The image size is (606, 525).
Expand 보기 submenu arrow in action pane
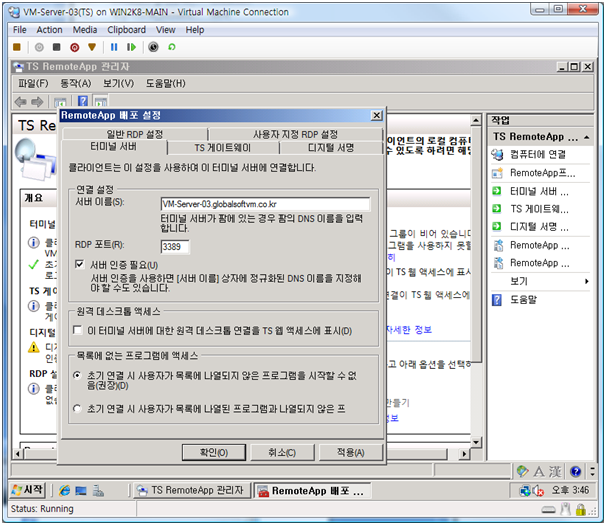[x=587, y=281]
